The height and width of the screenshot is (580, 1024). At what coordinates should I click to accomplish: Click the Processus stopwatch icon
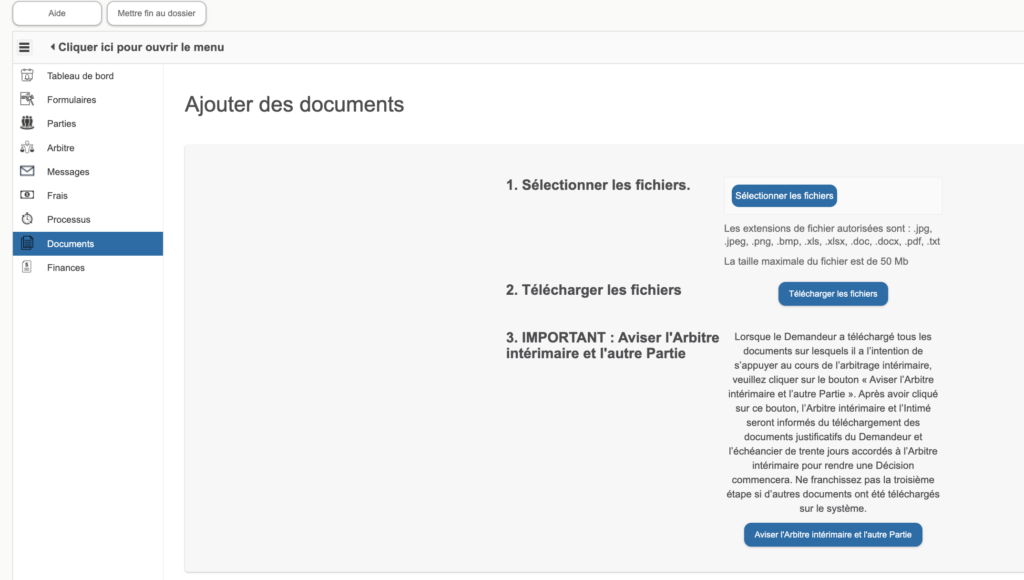pos(27,219)
